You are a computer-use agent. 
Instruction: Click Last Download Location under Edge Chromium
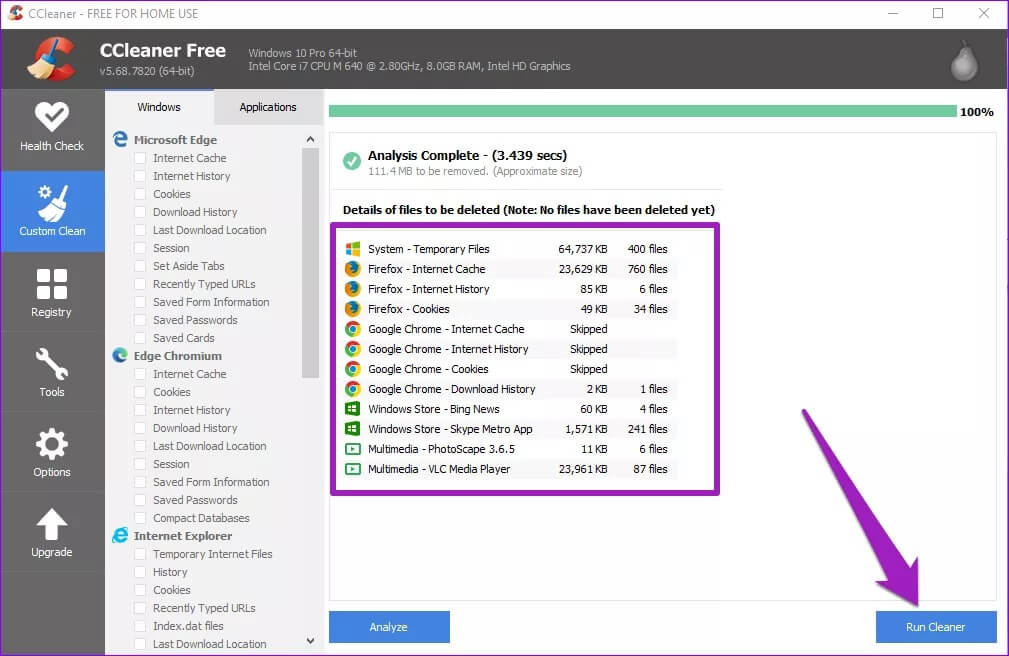tap(209, 445)
